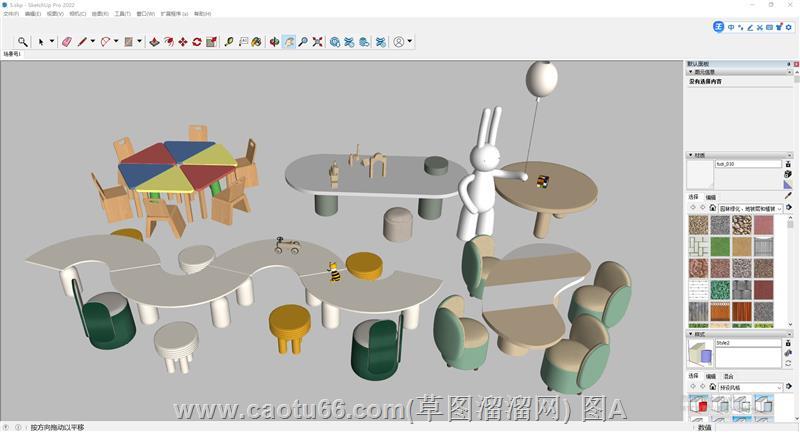This screenshot has height=432, width=800.
Task: Click the IME settings gear icon
Action: (x=788, y=27)
